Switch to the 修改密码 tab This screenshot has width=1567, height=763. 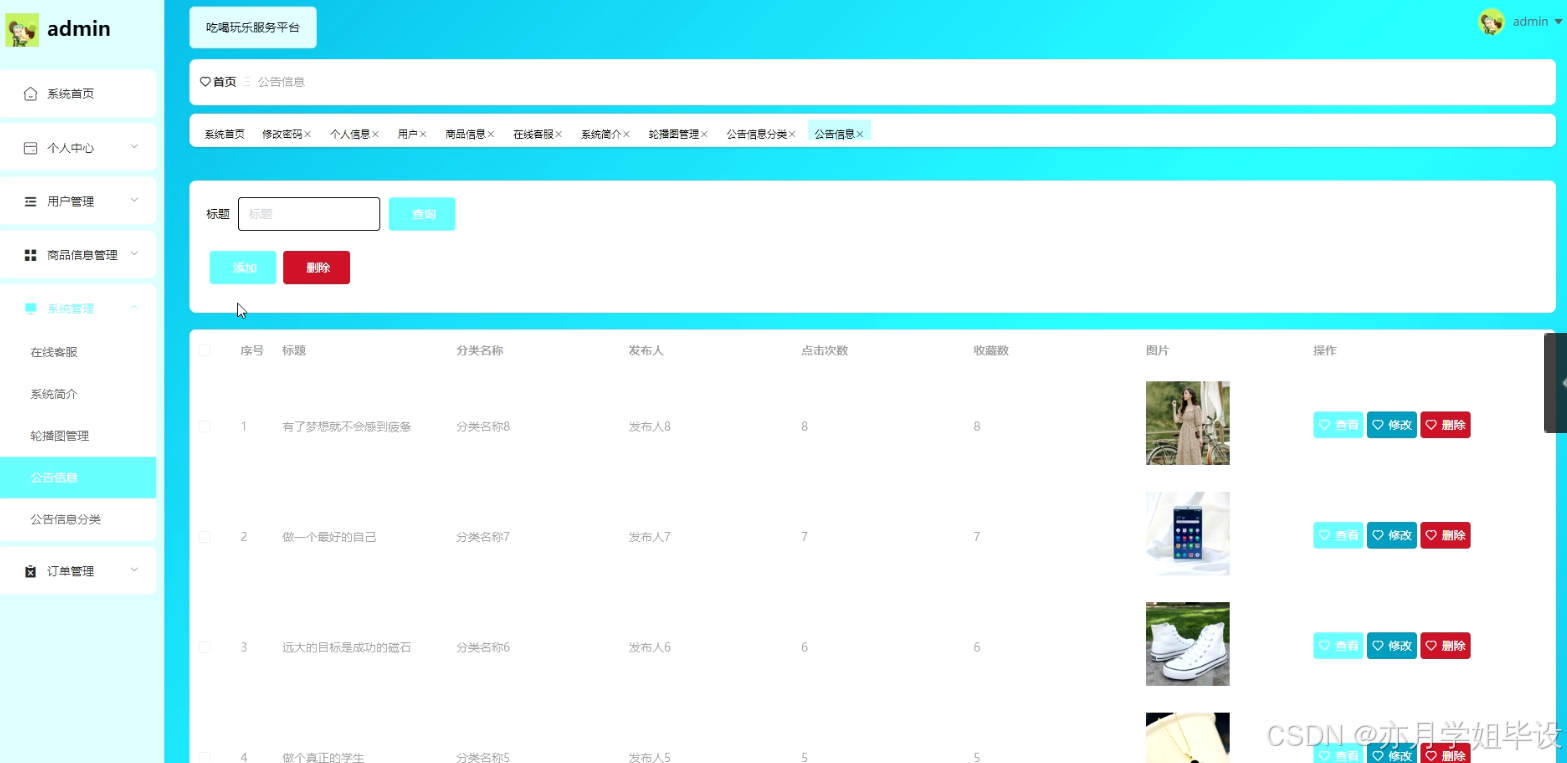[282, 134]
